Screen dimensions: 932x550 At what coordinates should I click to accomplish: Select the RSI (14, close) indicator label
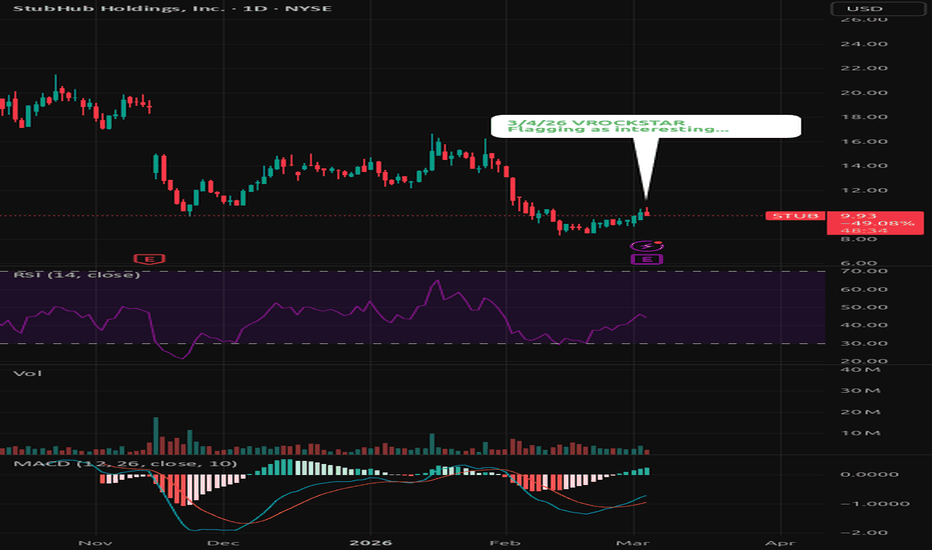click(77, 275)
